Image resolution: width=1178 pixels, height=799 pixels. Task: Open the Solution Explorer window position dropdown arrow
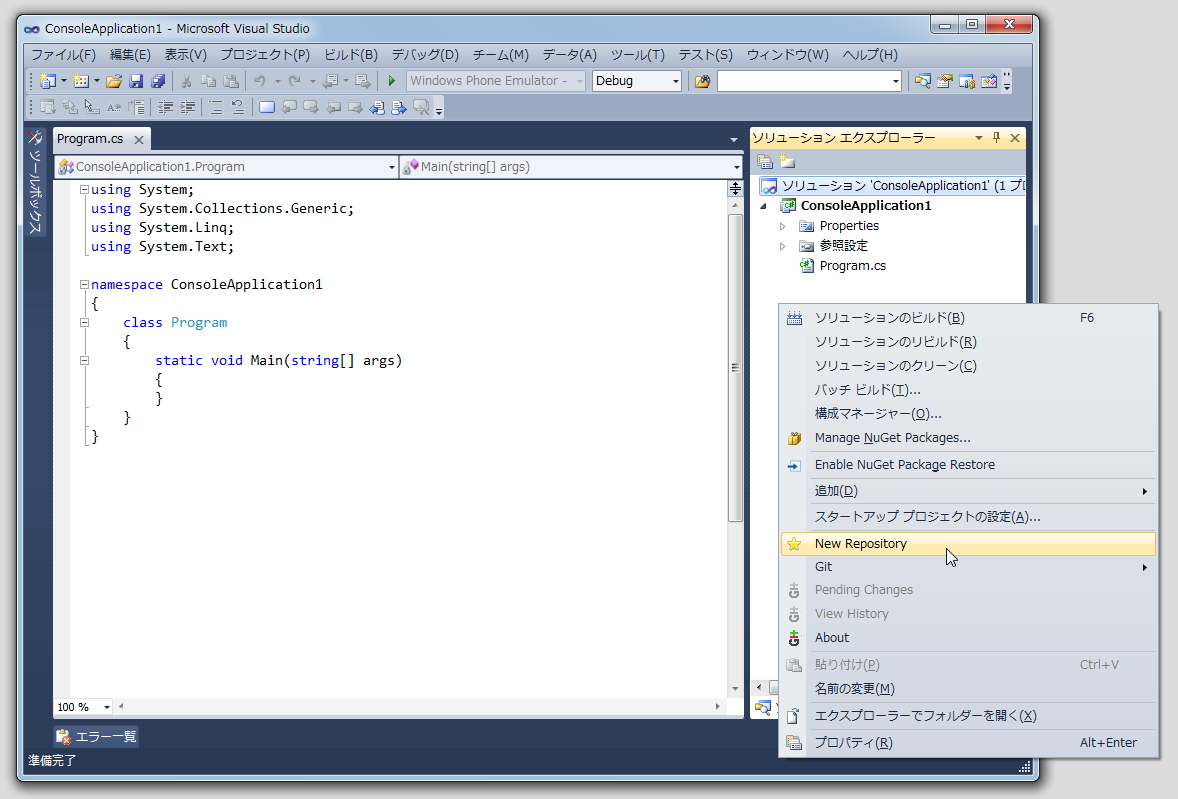978,137
